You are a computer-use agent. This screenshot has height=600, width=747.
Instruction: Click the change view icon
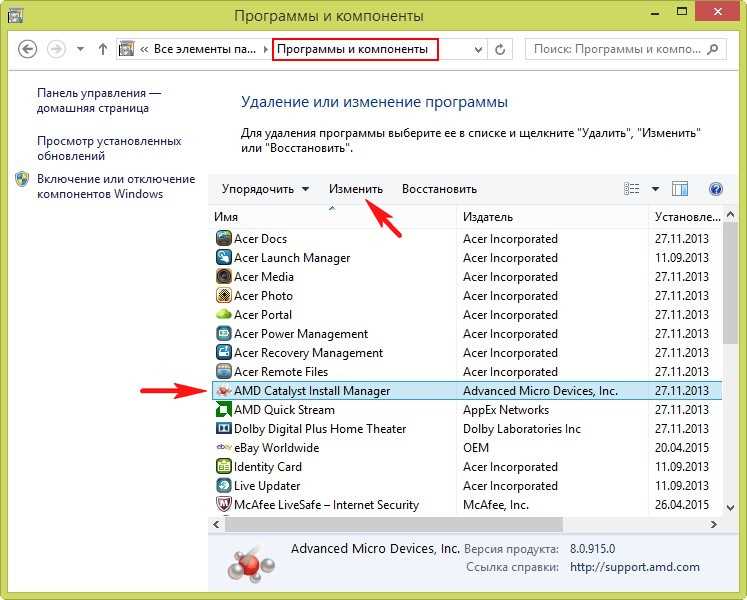pos(632,189)
